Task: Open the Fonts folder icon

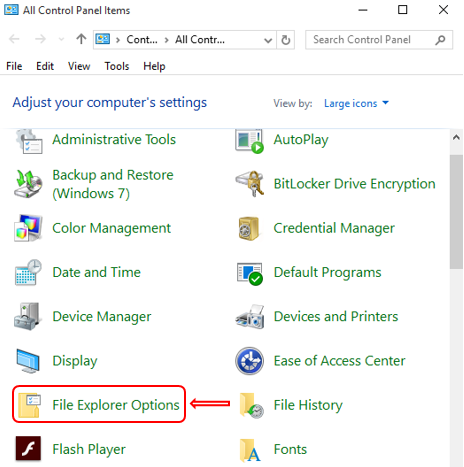Action: [250, 450]
